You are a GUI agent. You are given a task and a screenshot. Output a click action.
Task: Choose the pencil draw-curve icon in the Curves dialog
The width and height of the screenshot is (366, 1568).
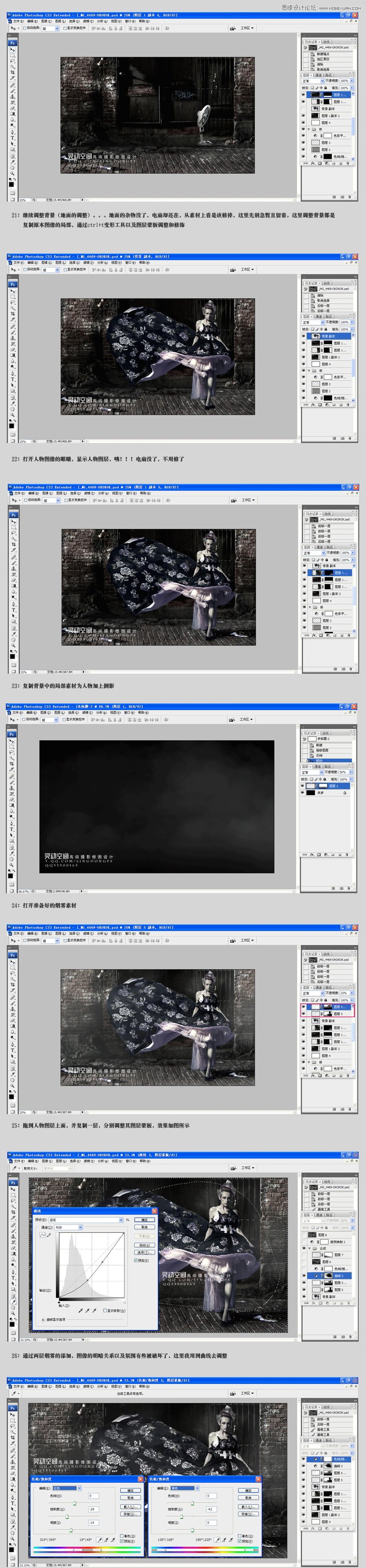coord(49,1235)
